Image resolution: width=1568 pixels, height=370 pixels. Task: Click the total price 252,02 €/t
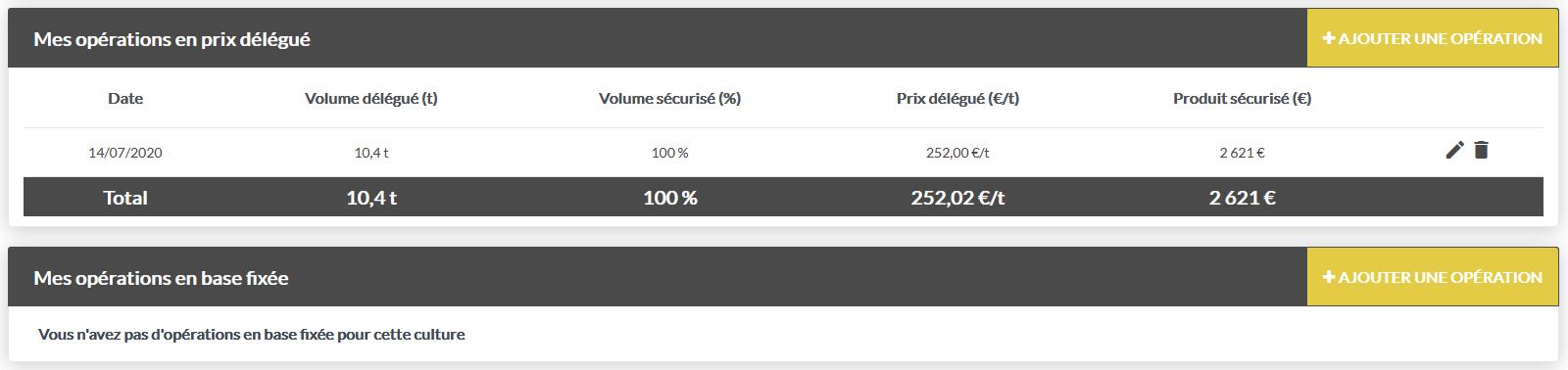click(957, 198)
